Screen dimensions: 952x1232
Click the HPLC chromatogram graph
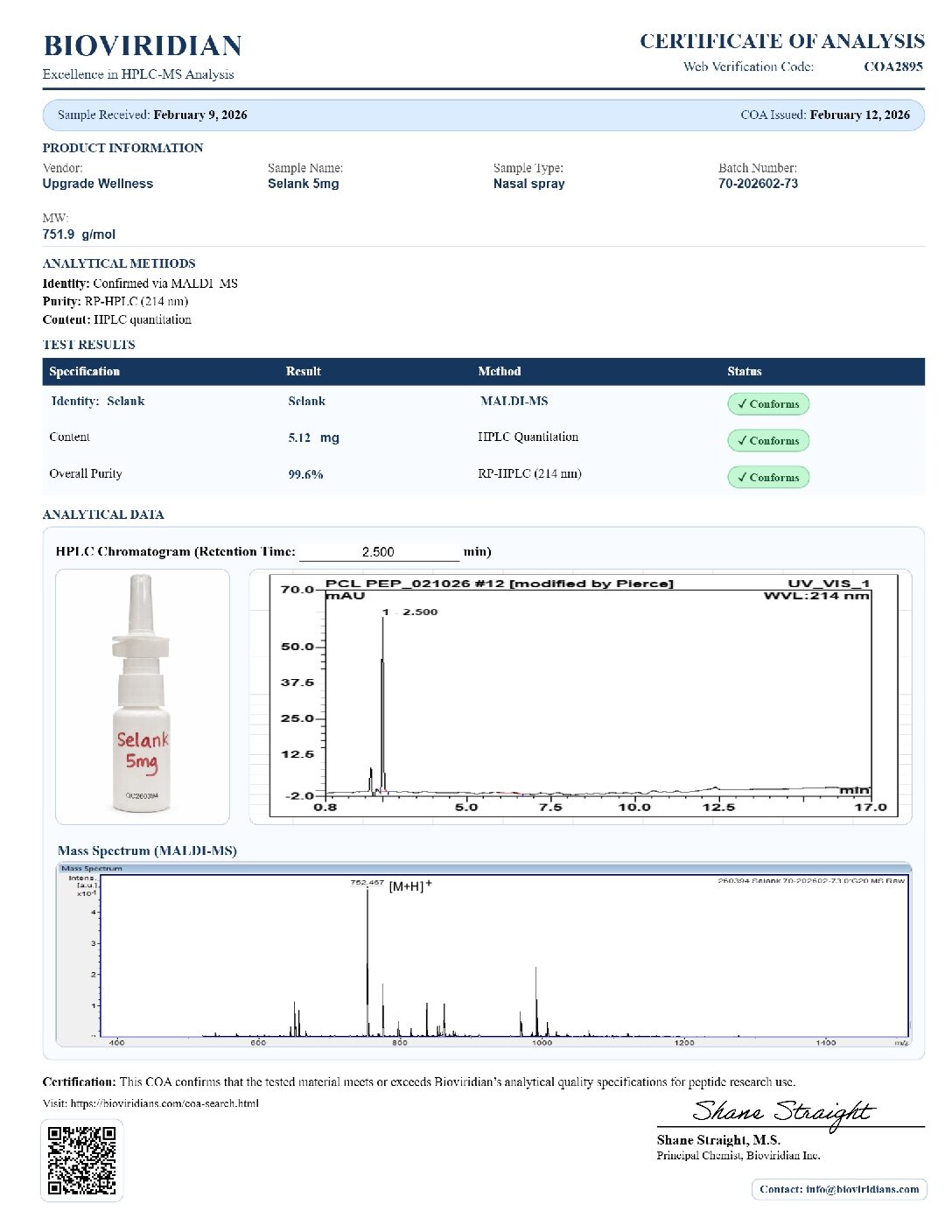point(579,696)
